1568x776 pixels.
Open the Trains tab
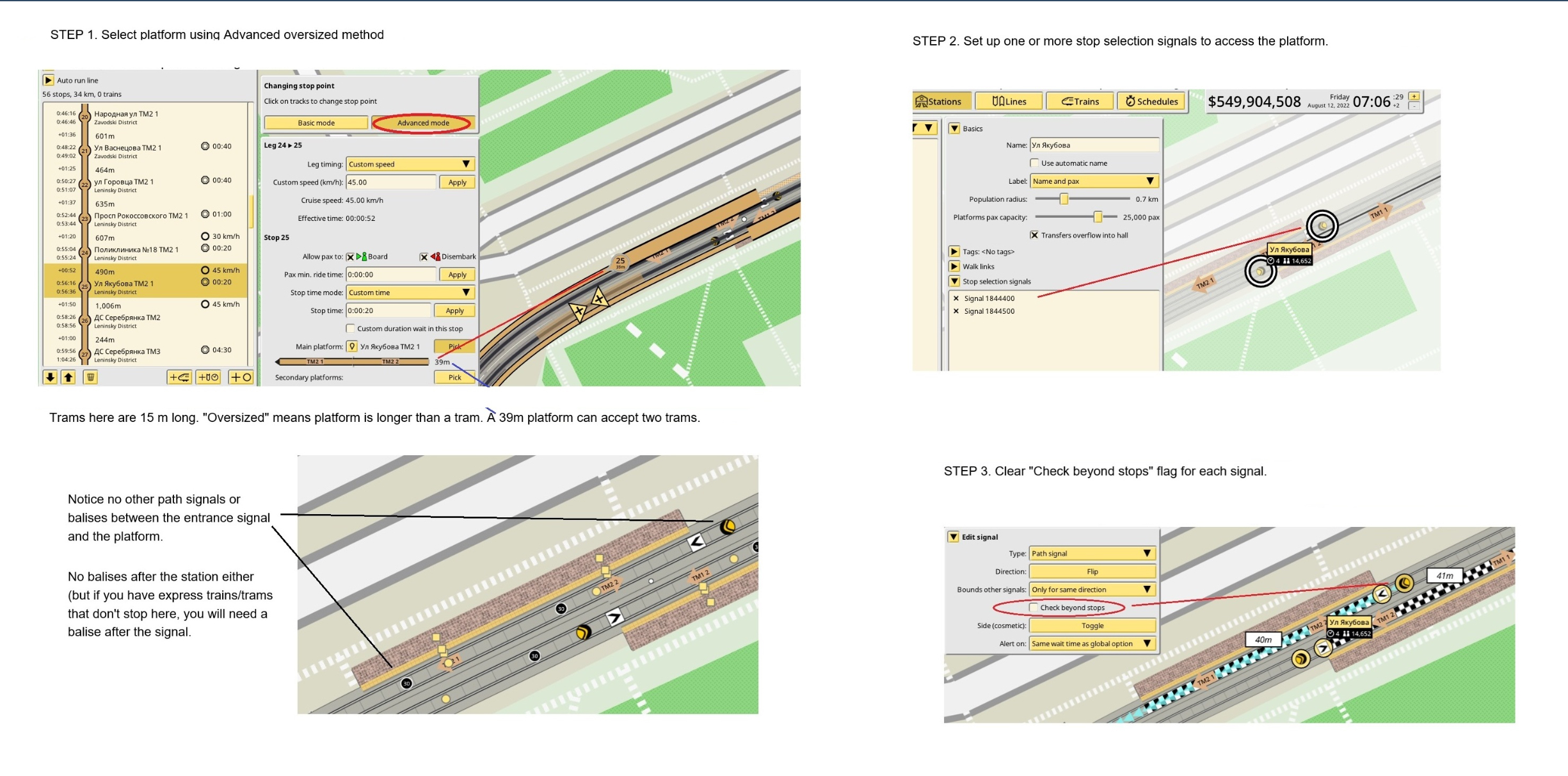click(1080, 101)
